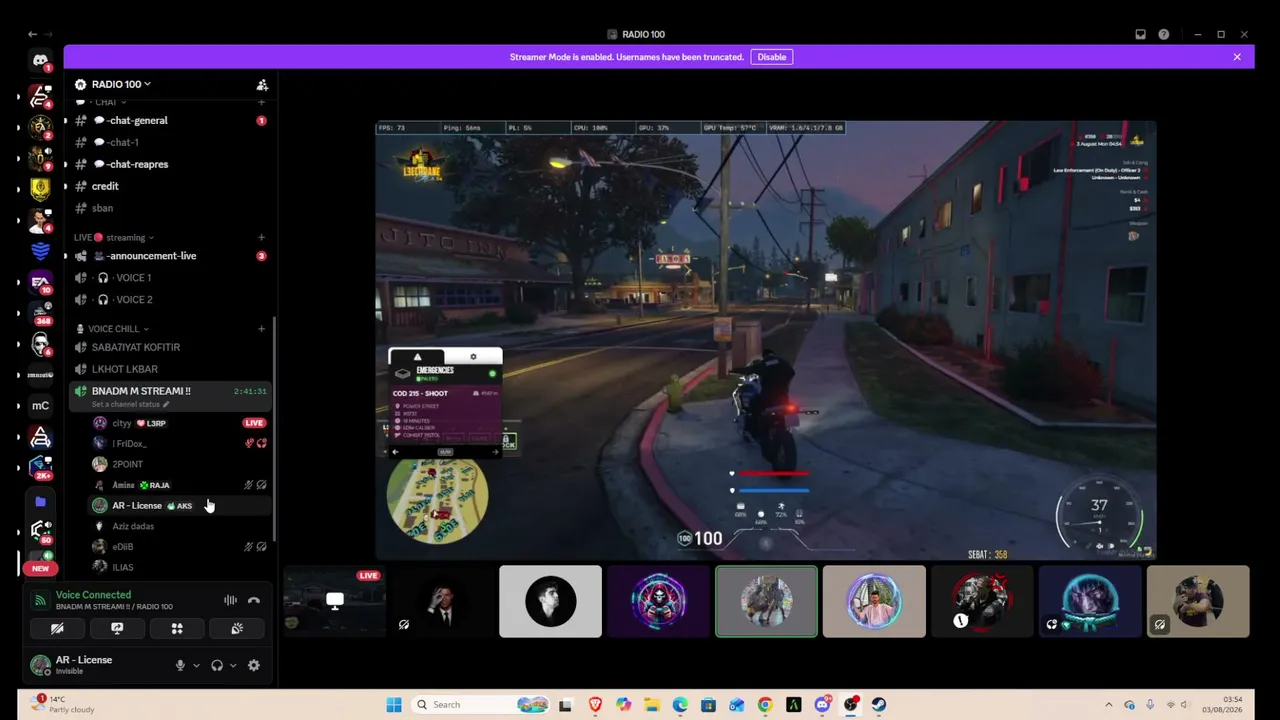Join LKHOT LKBAR voice channel
The image size is (1280, 720).
[x=171, y=369]
